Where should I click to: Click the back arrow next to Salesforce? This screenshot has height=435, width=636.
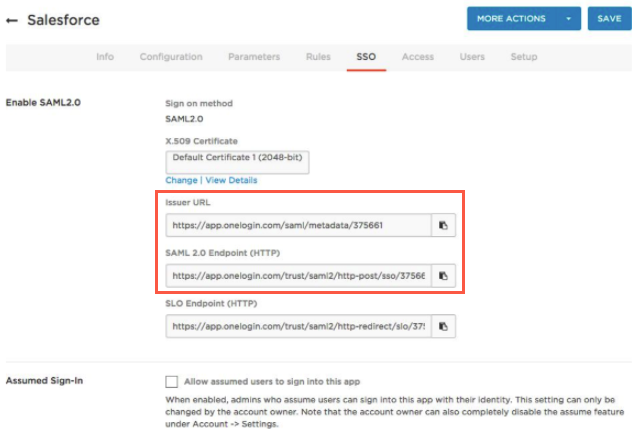12,20
